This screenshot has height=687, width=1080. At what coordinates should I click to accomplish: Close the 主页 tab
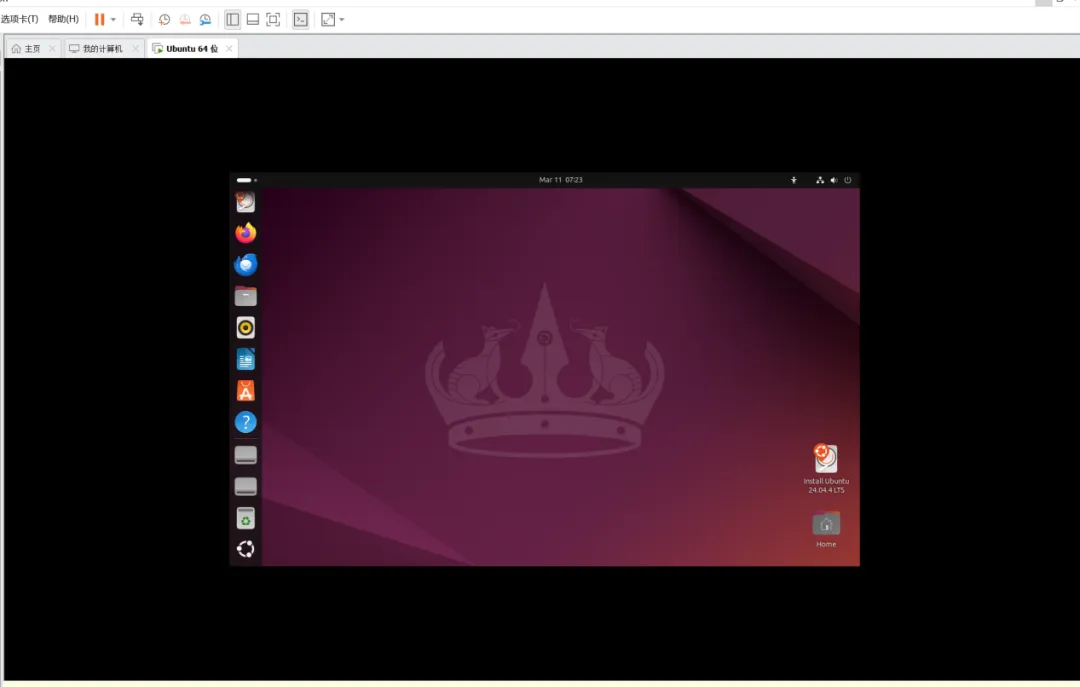52,48
